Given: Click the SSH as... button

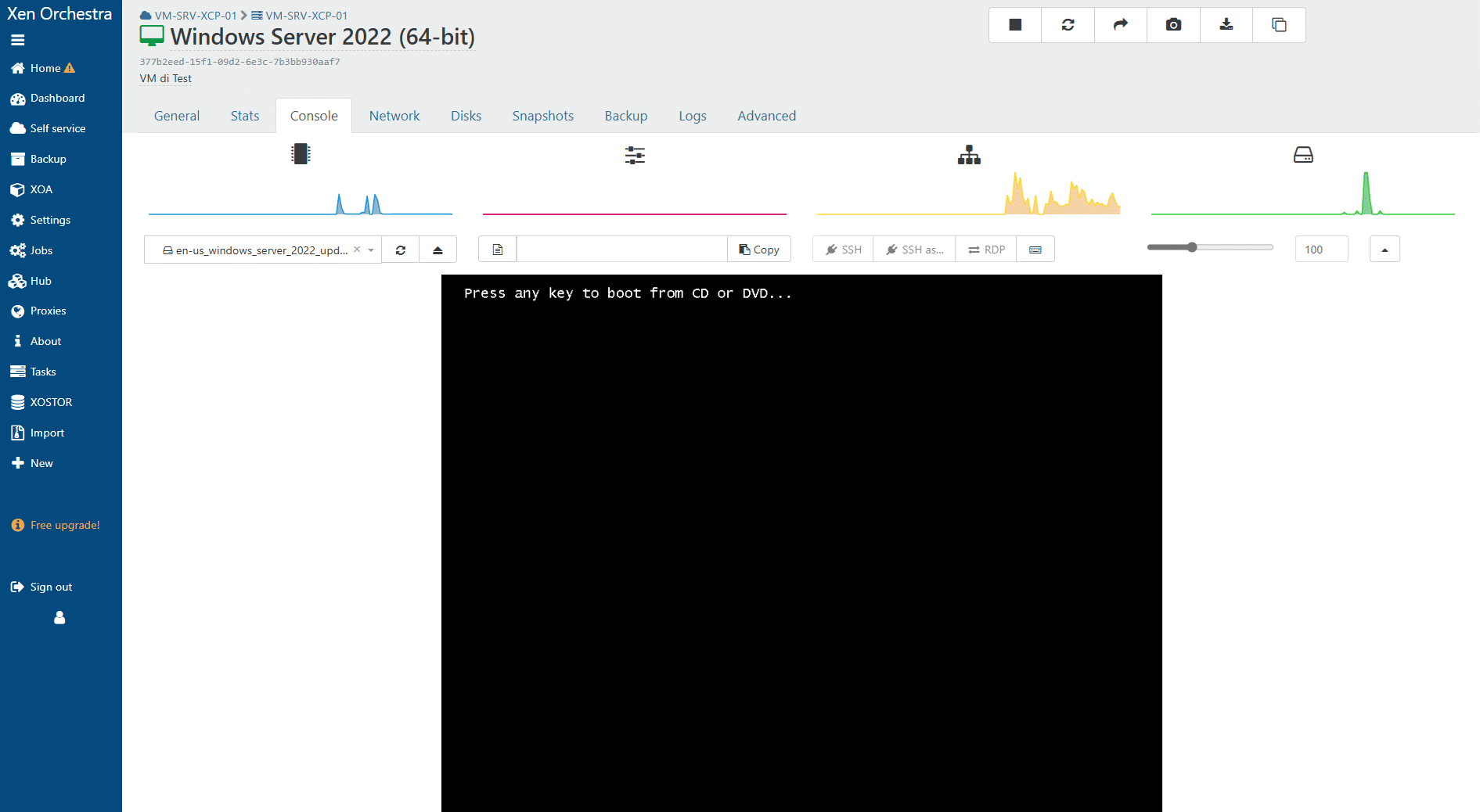Looking at the screenshot, I should [x=915, y=250].
